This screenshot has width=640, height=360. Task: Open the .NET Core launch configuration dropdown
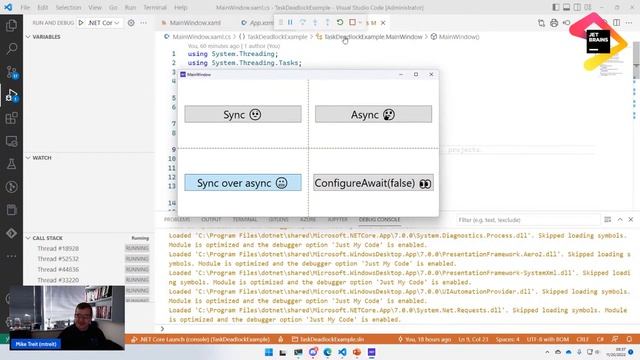(x=104, y=23)
